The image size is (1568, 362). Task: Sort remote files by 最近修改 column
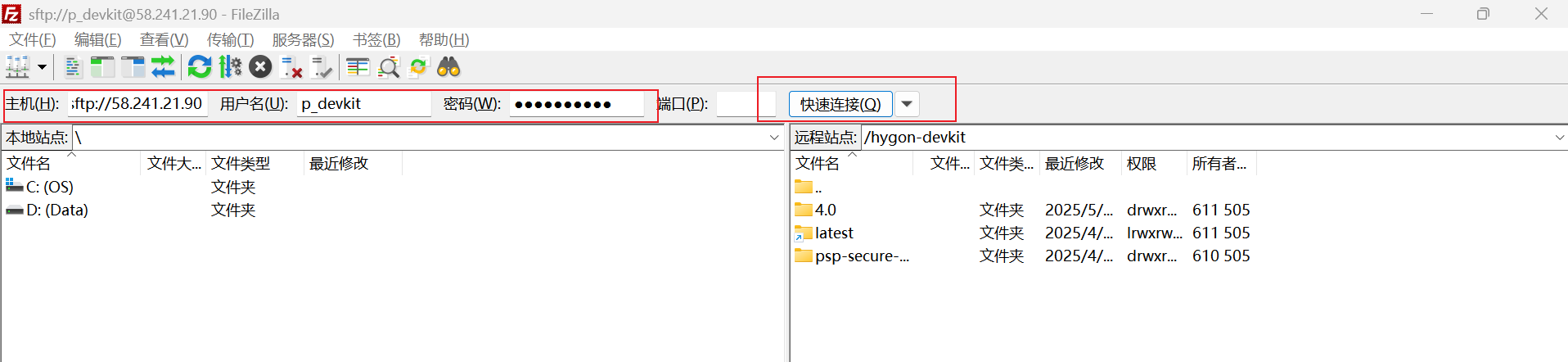click(1080, 164)
